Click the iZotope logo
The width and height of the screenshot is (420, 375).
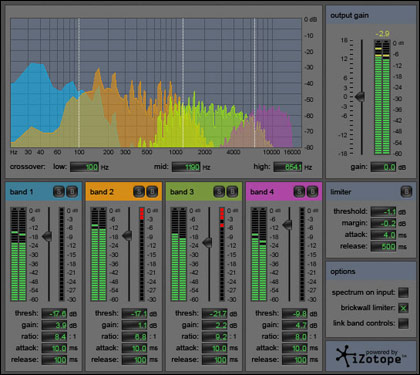tap(370, 356)
